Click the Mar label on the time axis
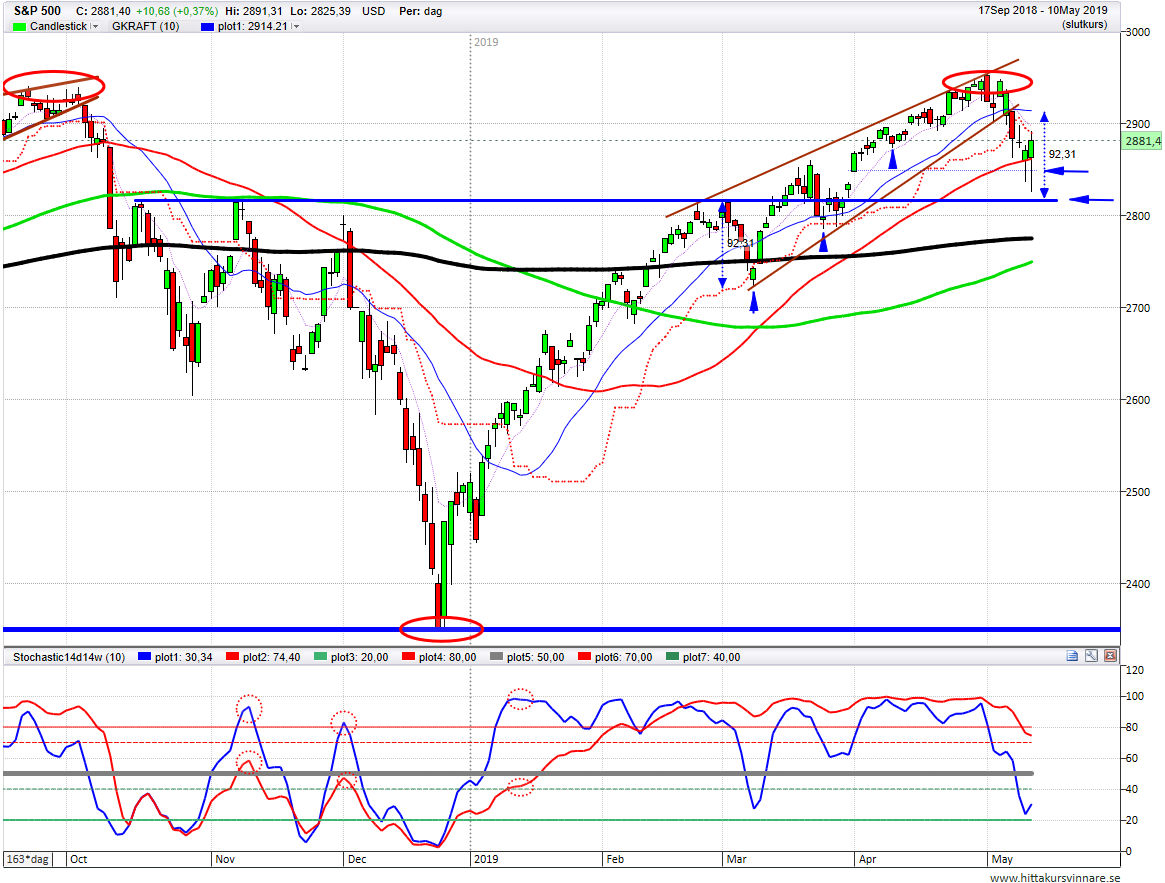This screenshot has width=1165, height=883. point(736,859)
